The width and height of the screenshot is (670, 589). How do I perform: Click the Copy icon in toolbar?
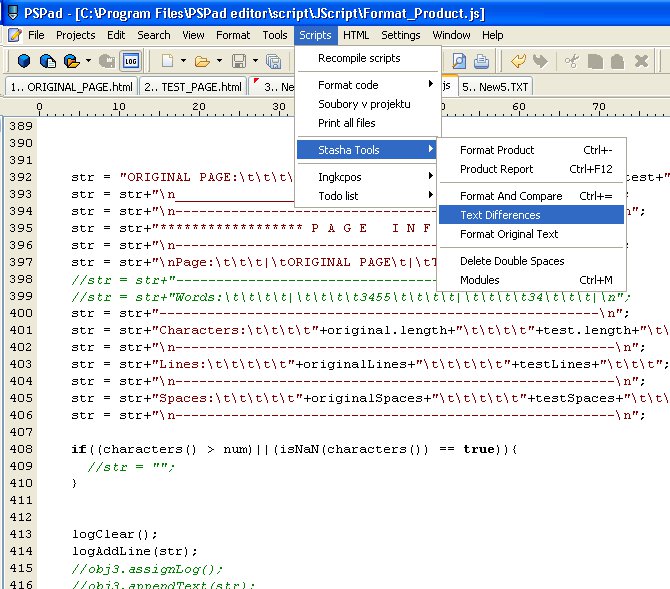point(595,61)
